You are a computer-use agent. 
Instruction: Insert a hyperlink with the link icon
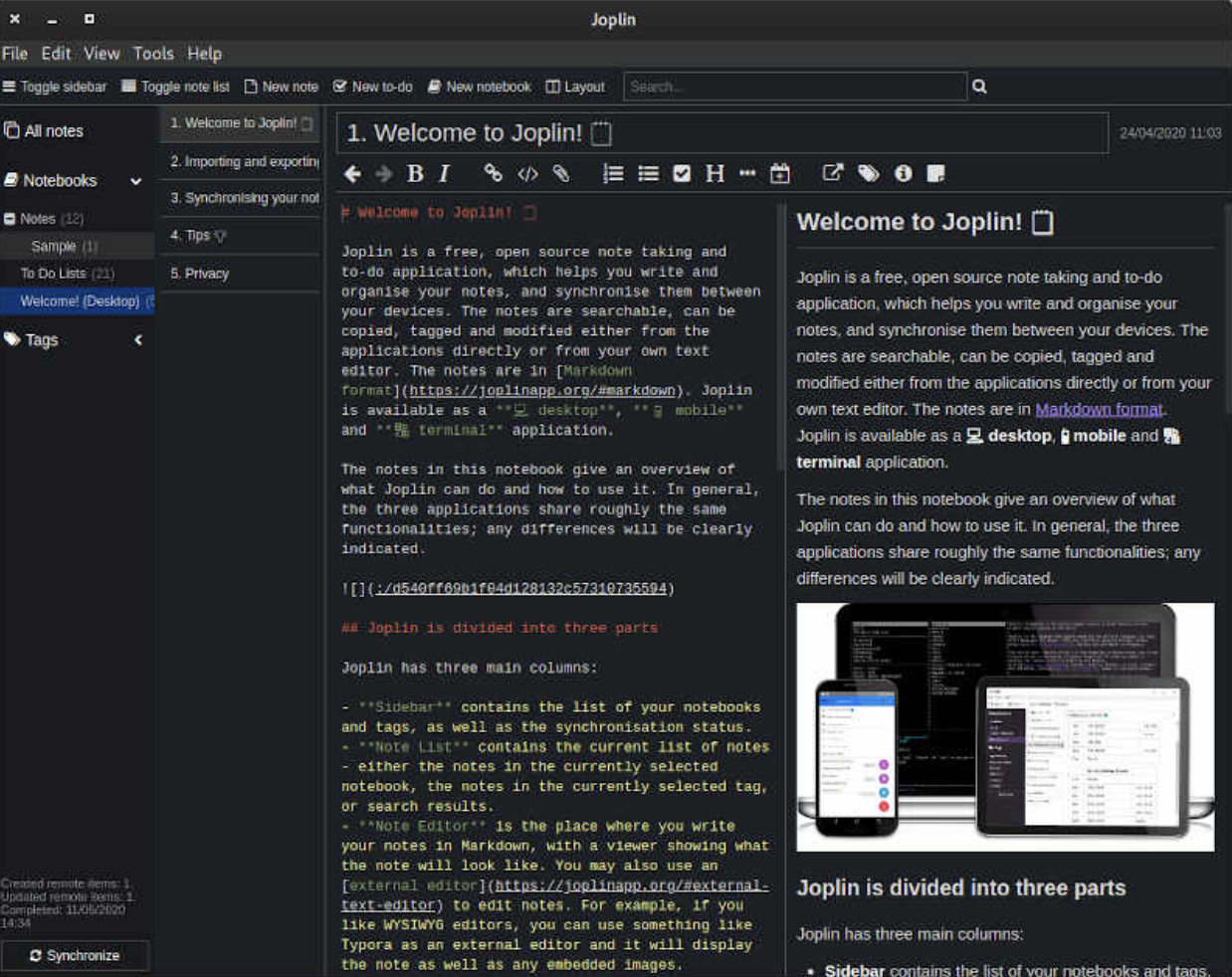[x=493, y=173]
